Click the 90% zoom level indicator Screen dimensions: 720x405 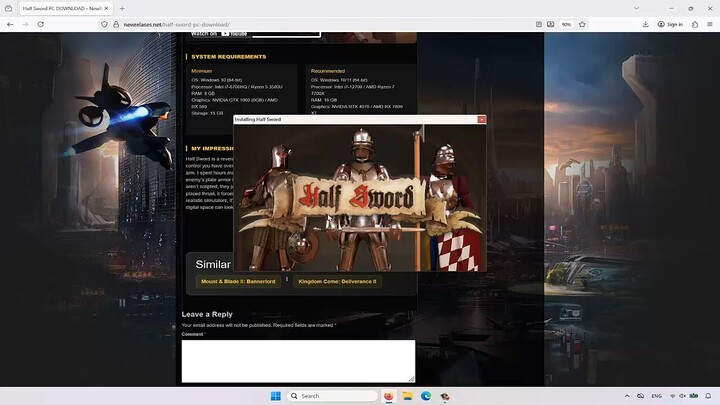click(566, 24)
